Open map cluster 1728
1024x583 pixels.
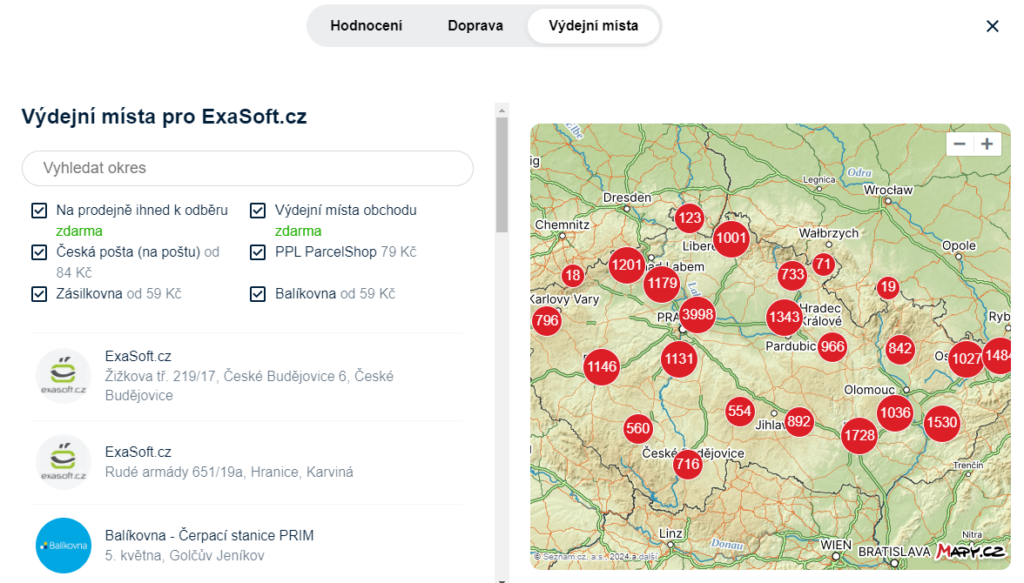(859, 435)
